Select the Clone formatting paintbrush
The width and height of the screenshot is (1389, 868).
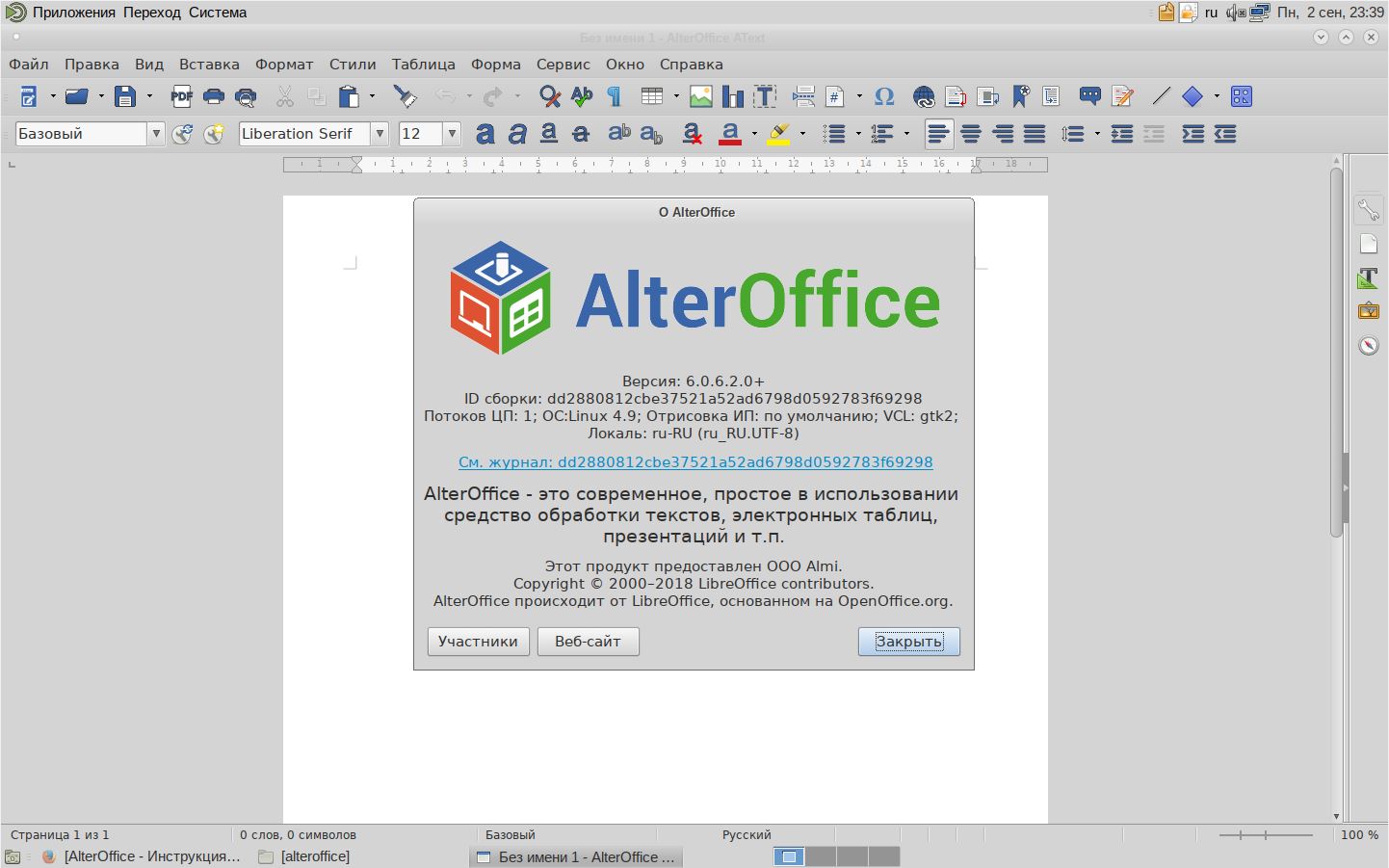(x=406, y=96)
